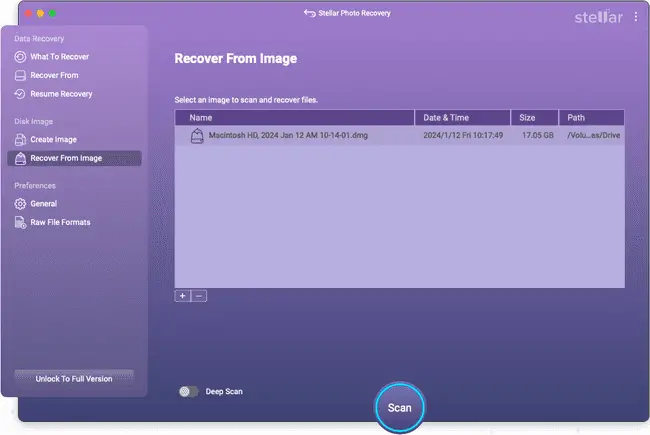This screenshot has width=650, height=435.
Task: Open the three-dot more options menu
Action: coord(635,17)
